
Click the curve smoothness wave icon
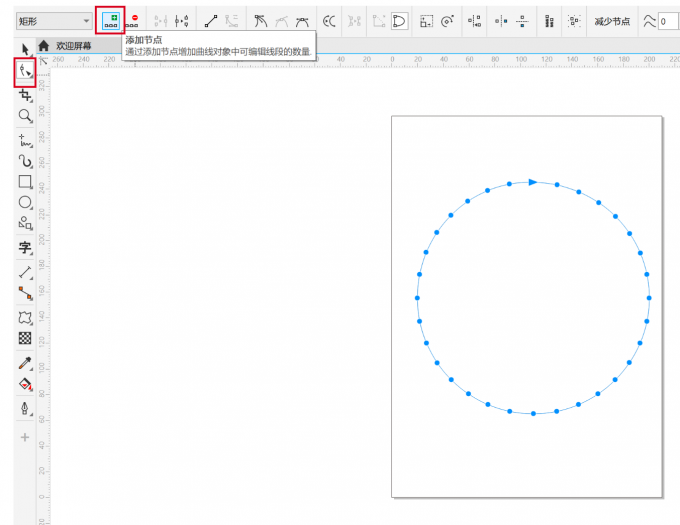[x=649, y=21]
